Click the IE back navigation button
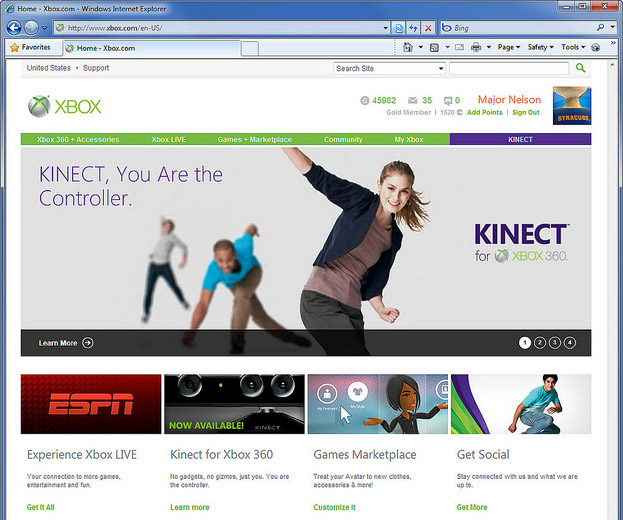The width and height of the screenshot is (623, 520). point(14,28)
